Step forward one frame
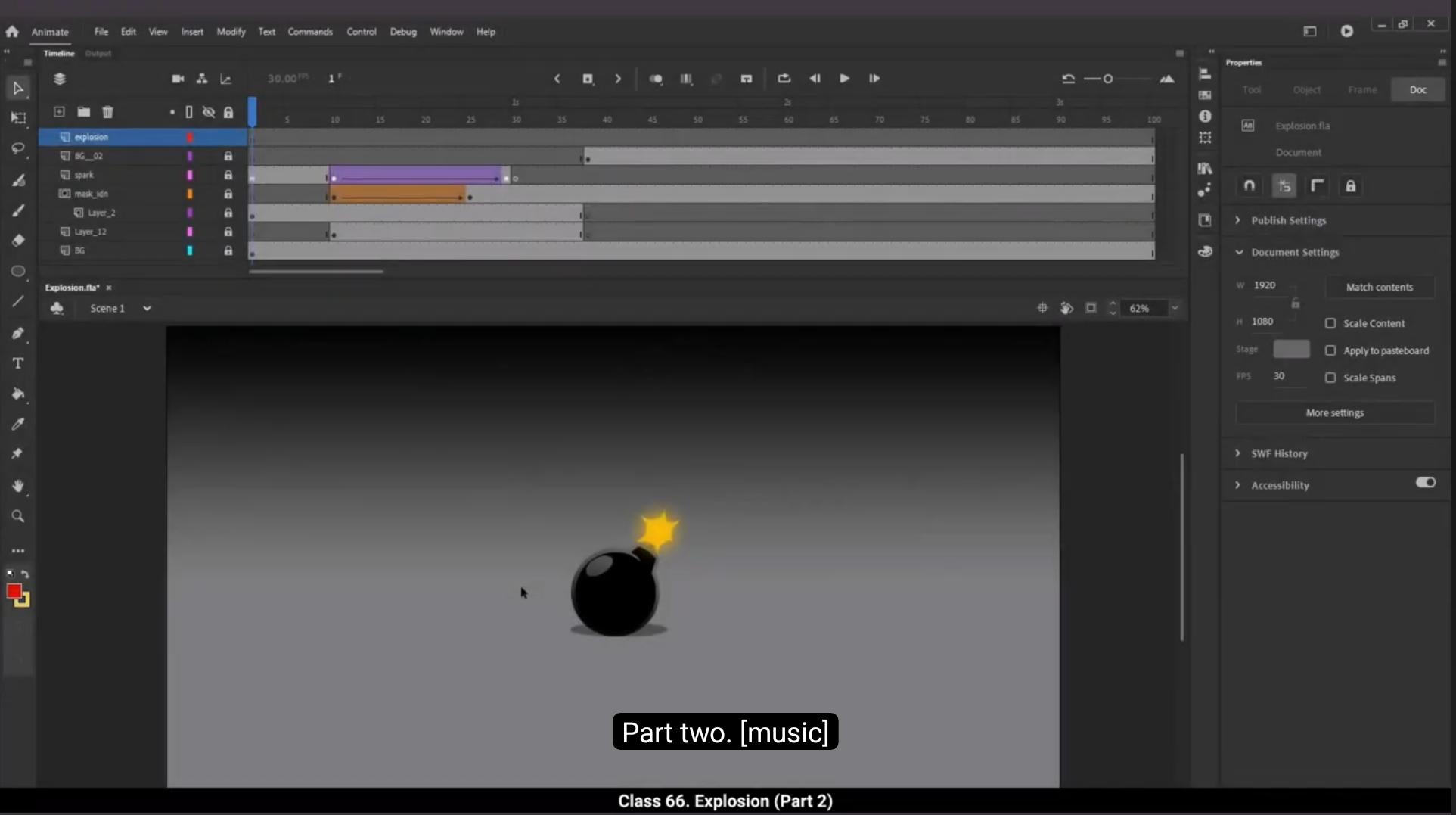 point(874,79)
